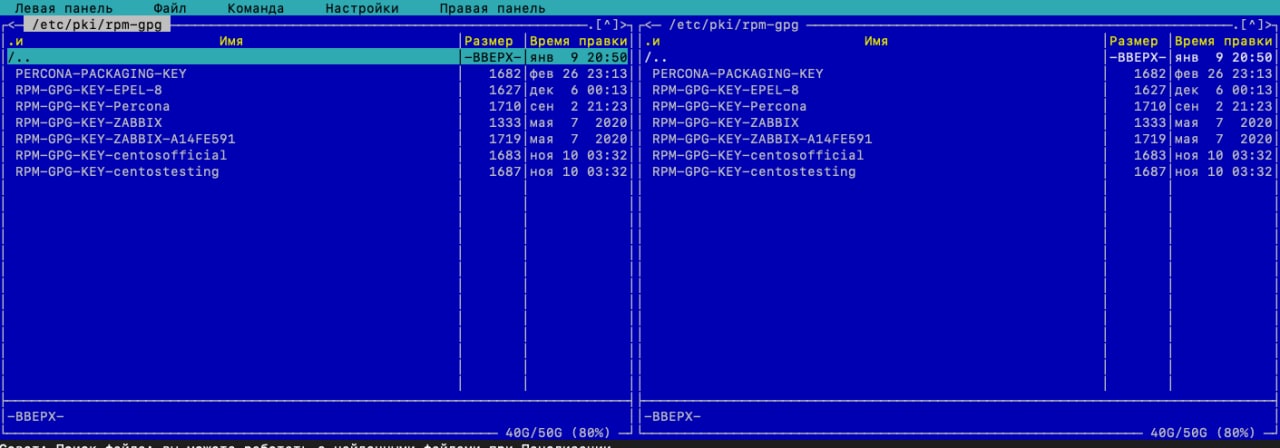Click left panel mini-status line -ВВЕРХ-
Viewport: 1280px width, 448px height.
(35, 416)
